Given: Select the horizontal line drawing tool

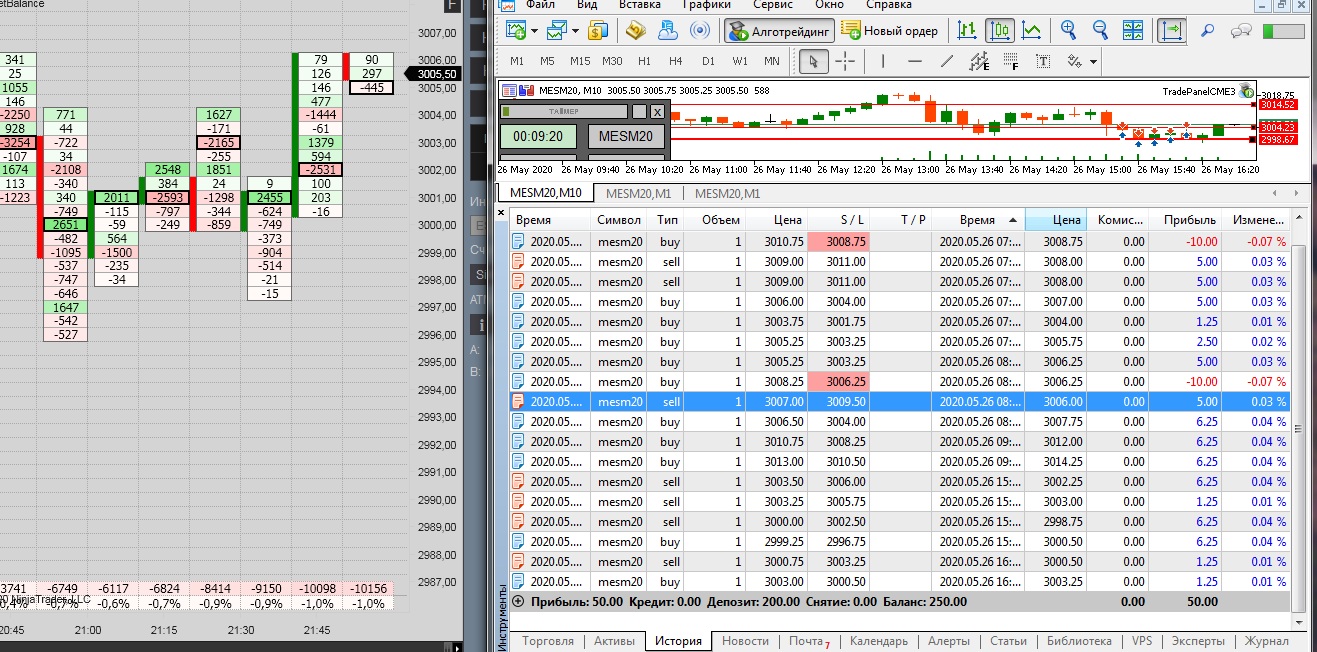Looking at the screenshot, I should [x=914, y=61].
